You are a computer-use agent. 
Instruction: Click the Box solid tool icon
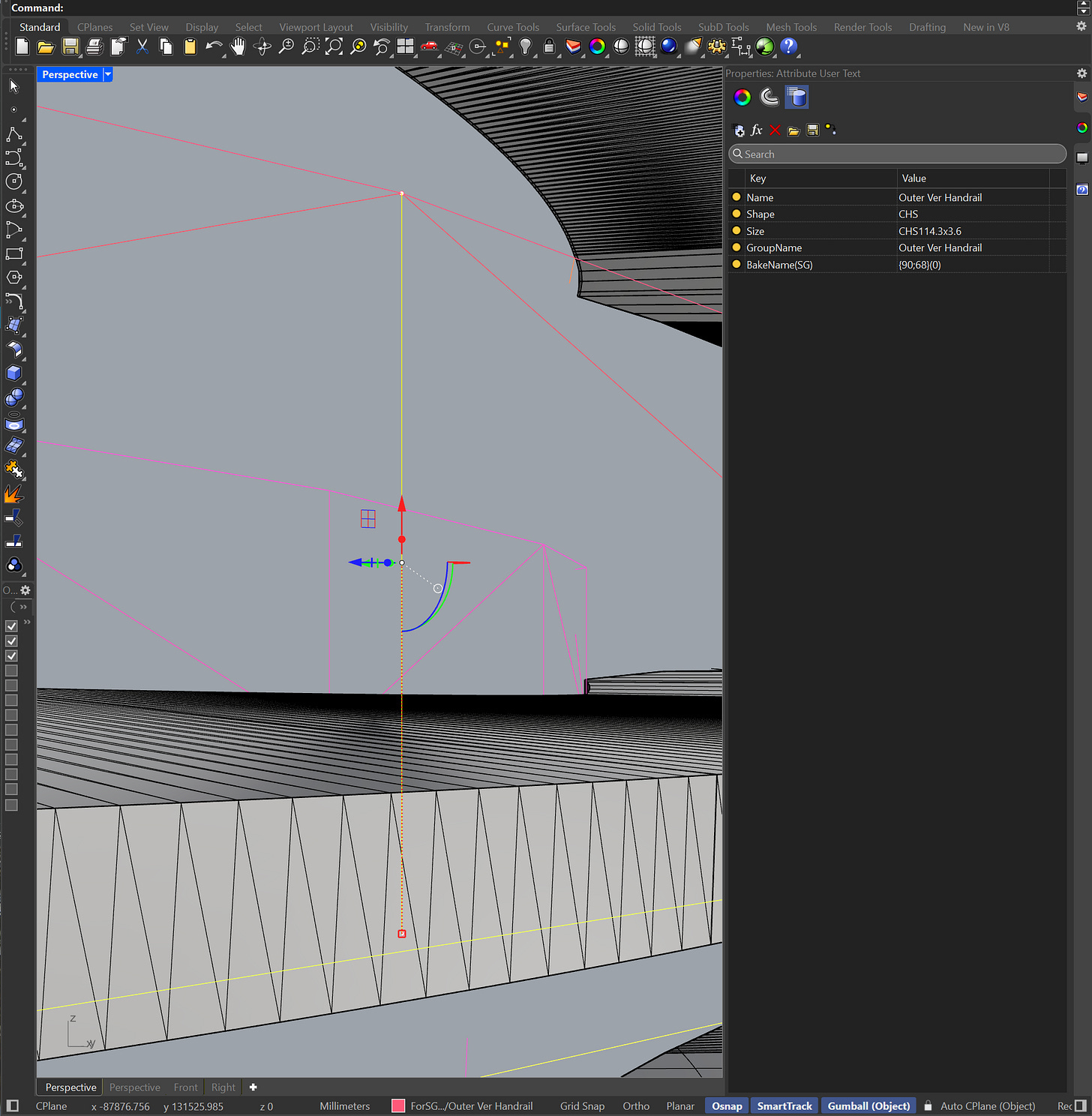(x=13, y=373)
